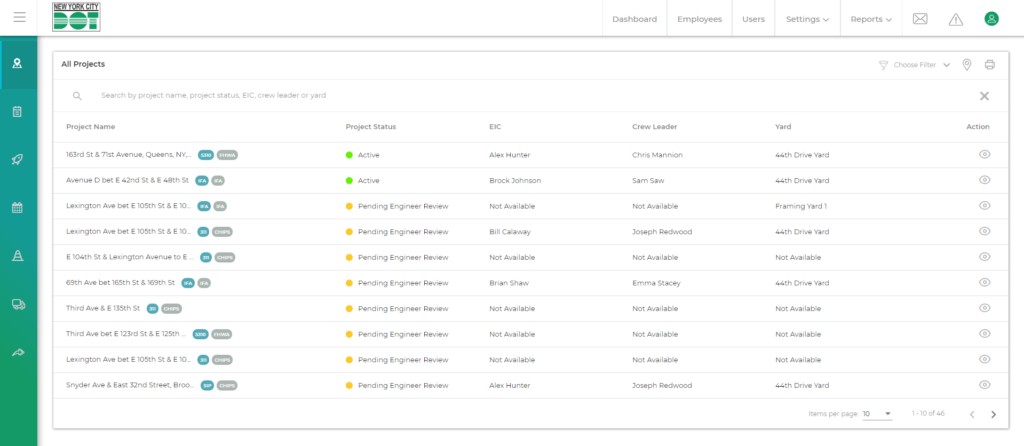Click the warning triangle alerts icon
Viewport: 1024px width, 446px height.
click(955, 19)
